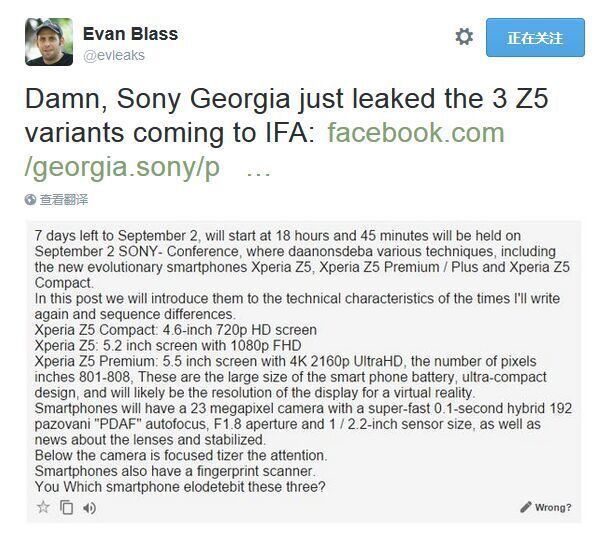Copy the translated text using copy icon
610x543 pixels.
[x=67, y=507]
